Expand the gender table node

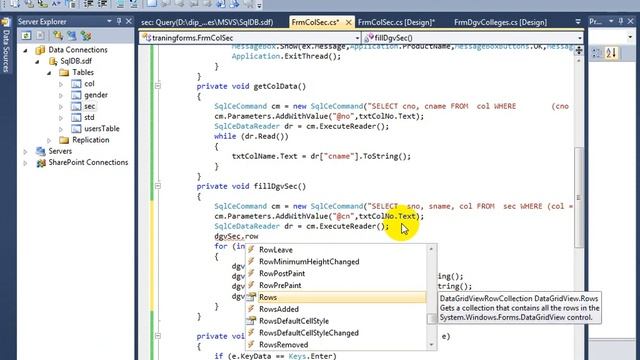[61, 95]
